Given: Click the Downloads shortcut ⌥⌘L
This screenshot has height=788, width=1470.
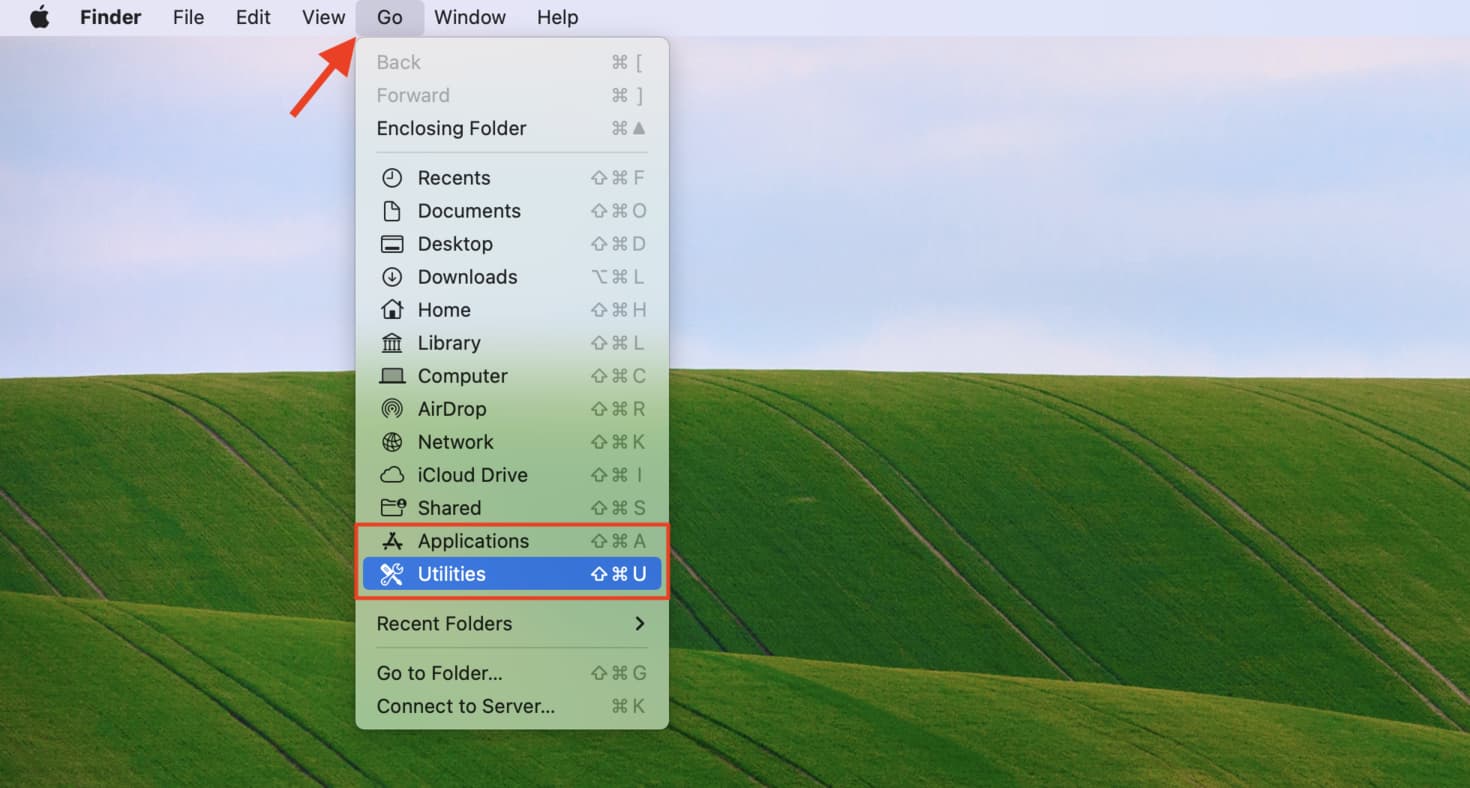Looking at the screenshot, I should (619, 277).
